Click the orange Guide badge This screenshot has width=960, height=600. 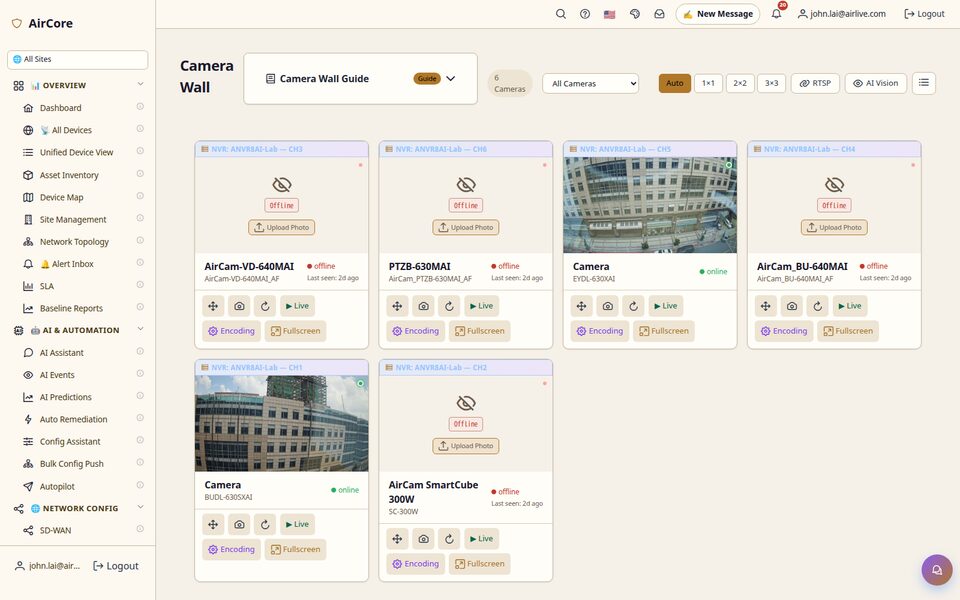coord(427,78)
